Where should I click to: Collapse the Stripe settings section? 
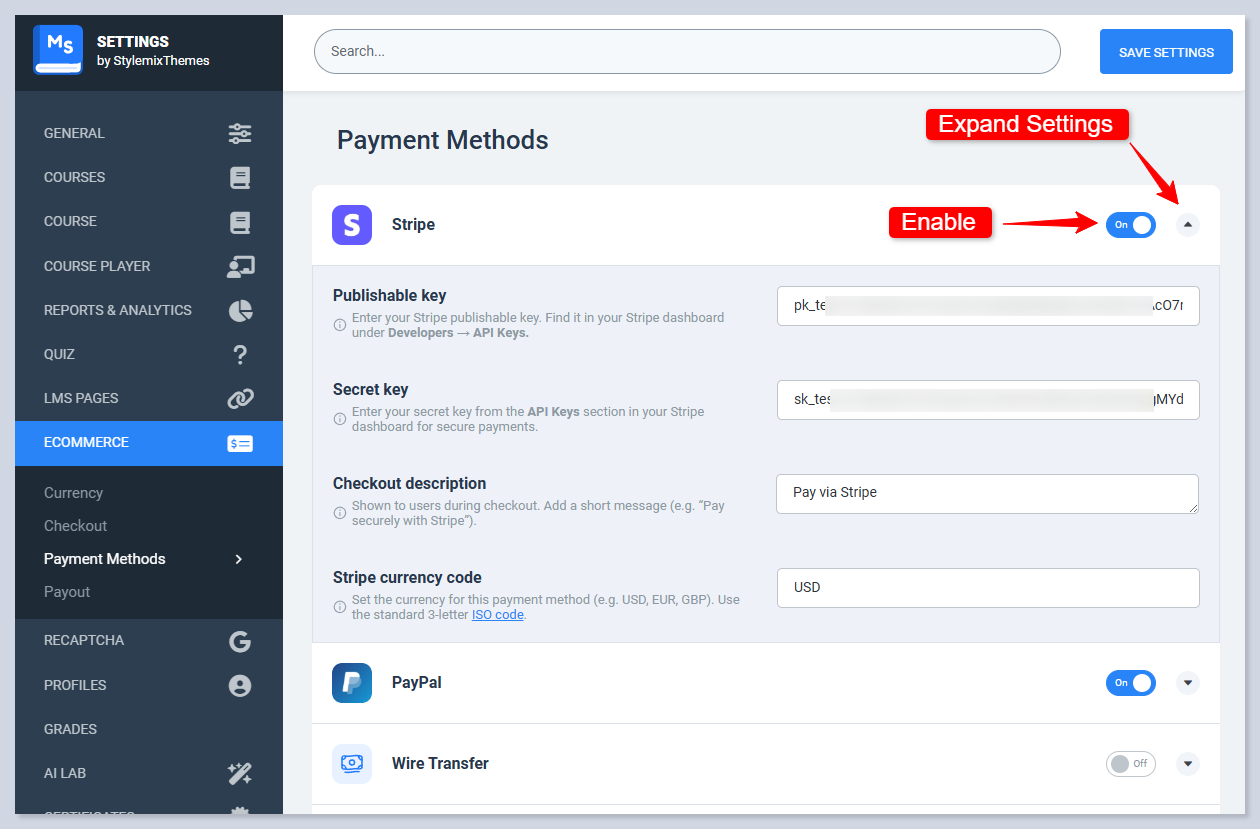click(1187, 225)
